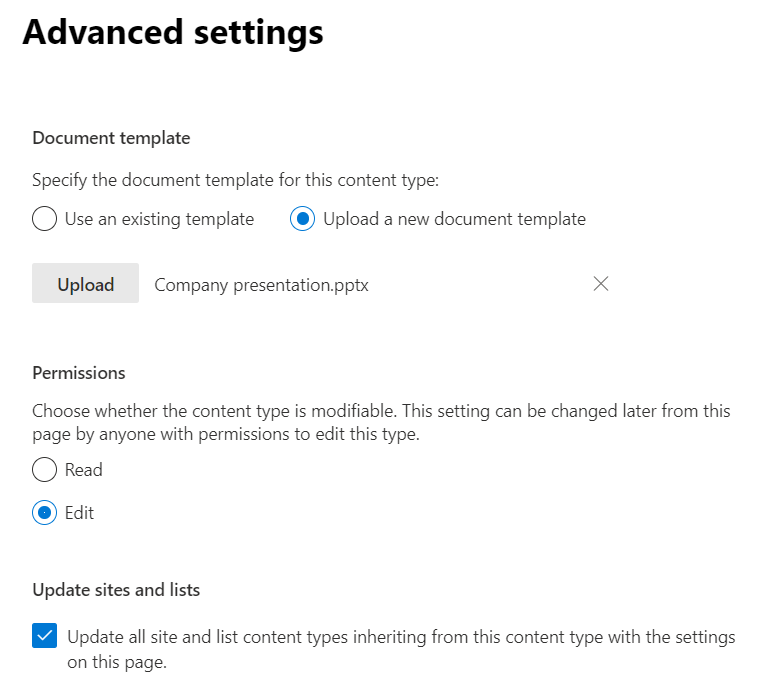
Task: Click the 'Choose whether the content type is modifiable' description
Action: (381, 423)
